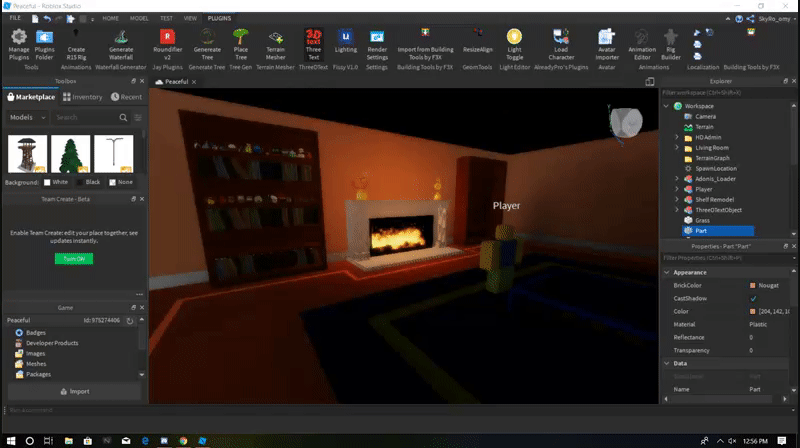The width and height of the screenshot is (800, 448).
Task: Expand the HD Admin folder
Action: point(677,137)
